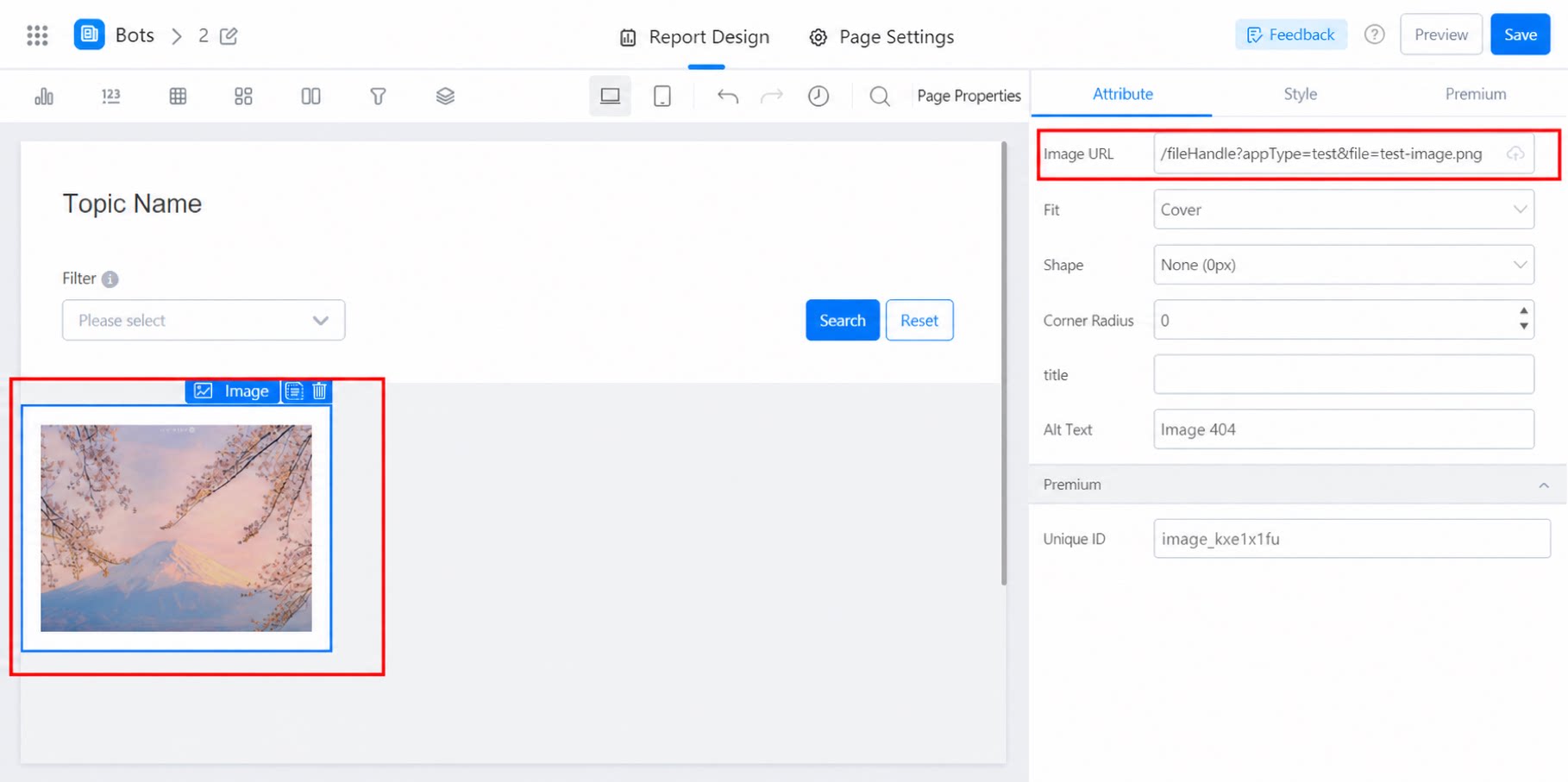The image size is (1568, 782).
Task: Edit report name pencil icon
Action: (229, 35)
